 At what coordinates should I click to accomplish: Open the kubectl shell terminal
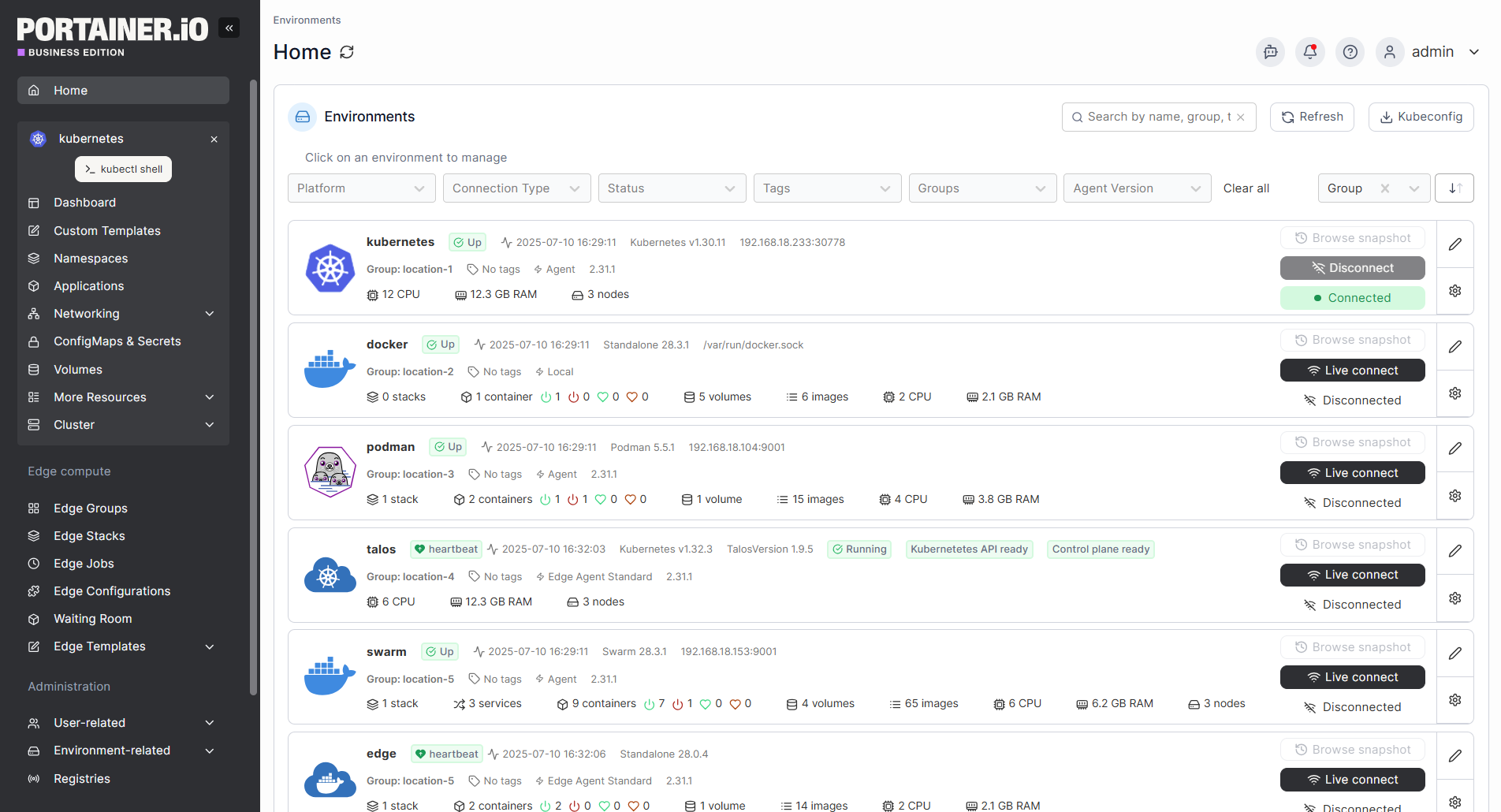123,169
